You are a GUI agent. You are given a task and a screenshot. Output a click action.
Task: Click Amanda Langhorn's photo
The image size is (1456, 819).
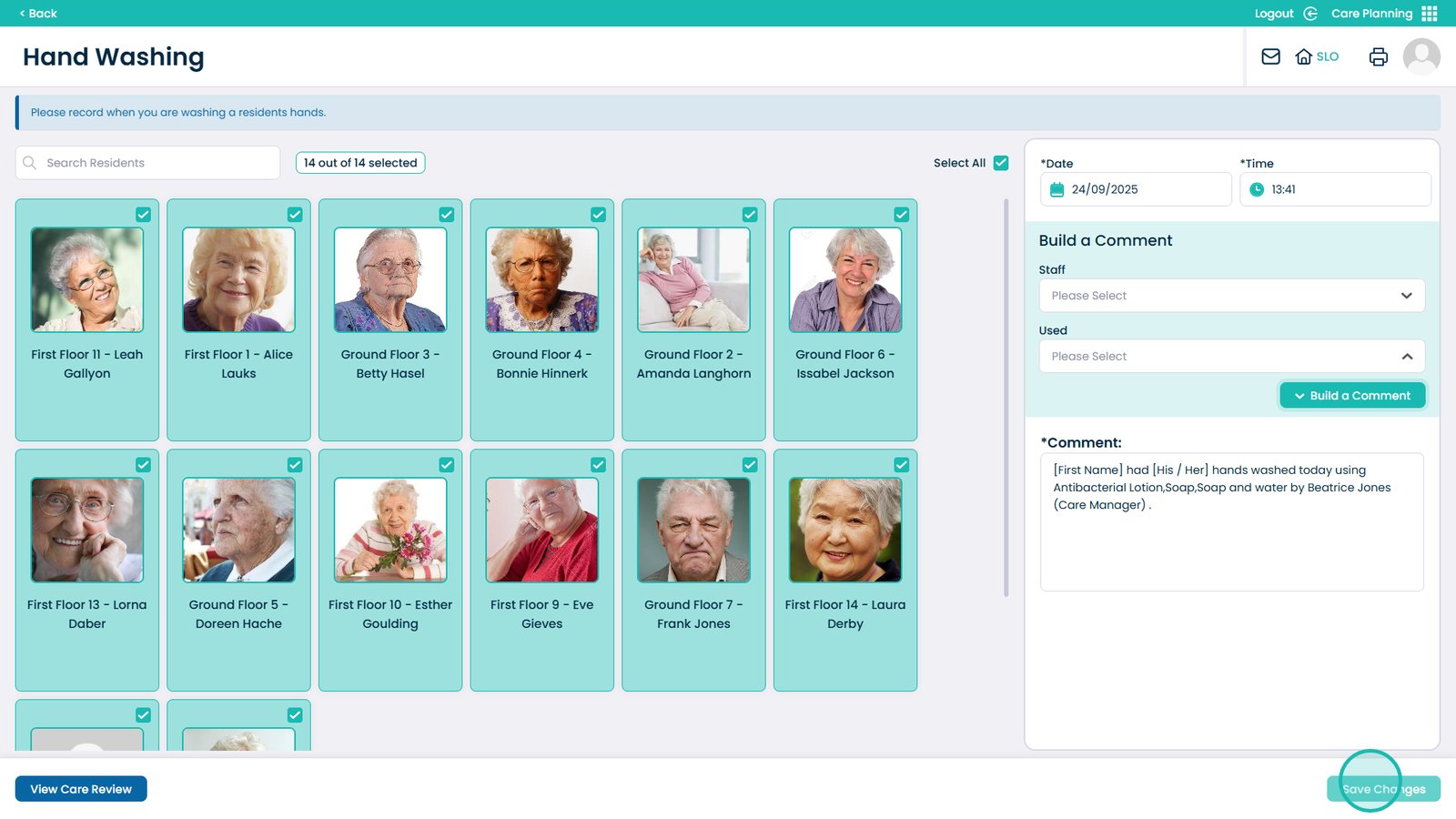(693, 279)
